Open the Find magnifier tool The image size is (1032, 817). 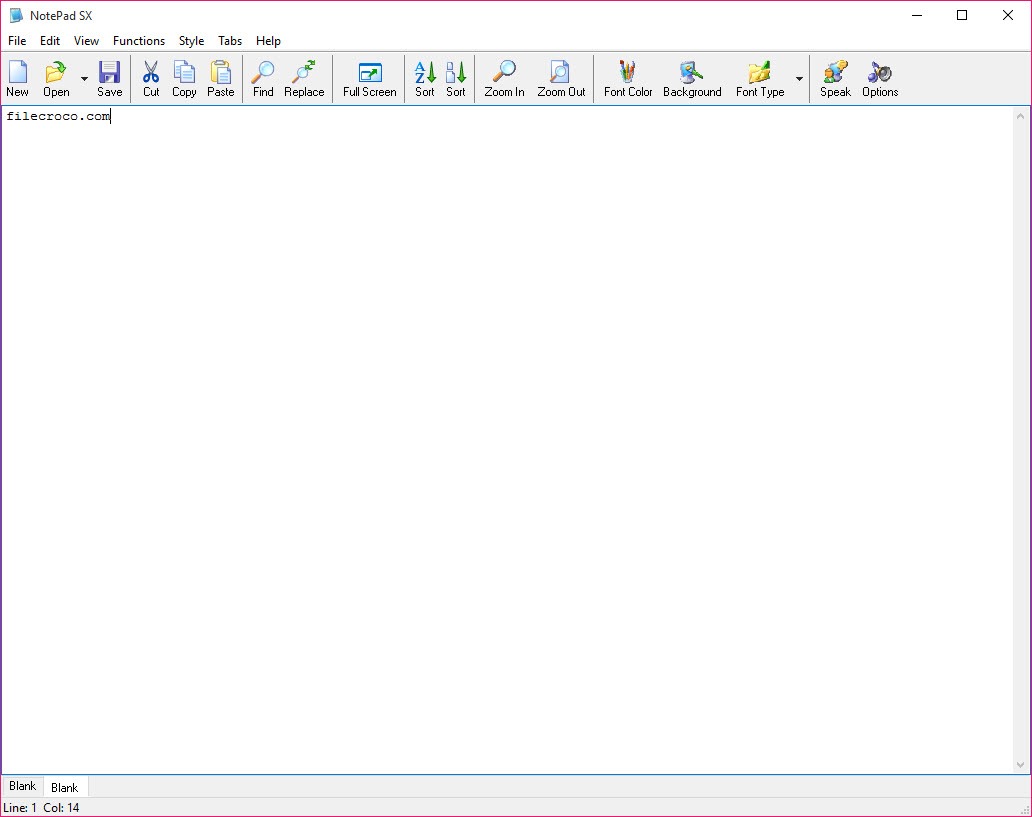[x=263, y=78]
